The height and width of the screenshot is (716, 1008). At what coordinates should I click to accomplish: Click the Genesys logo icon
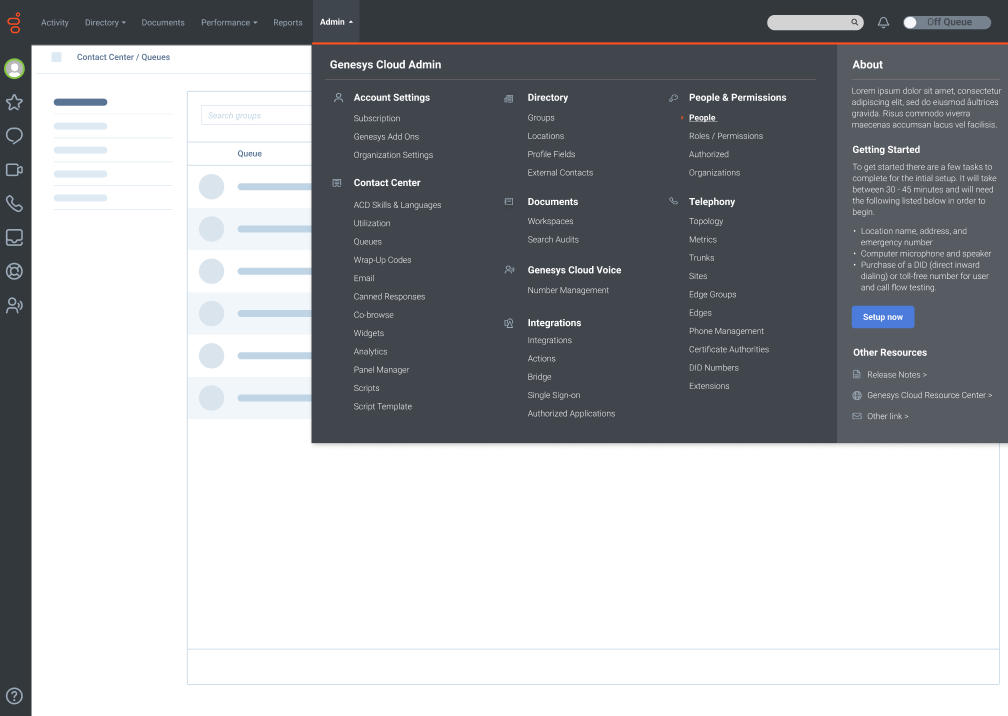pos(14,22)
